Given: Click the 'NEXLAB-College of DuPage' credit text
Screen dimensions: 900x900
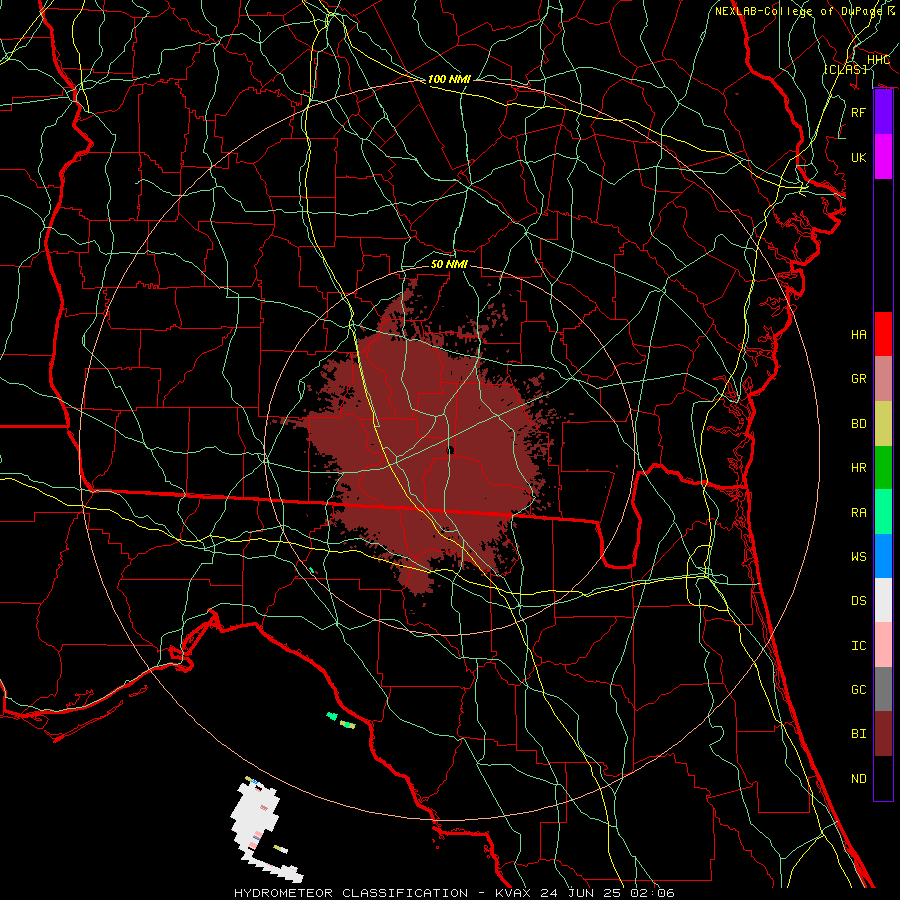Looking at the screenshot, I should 801,11.
